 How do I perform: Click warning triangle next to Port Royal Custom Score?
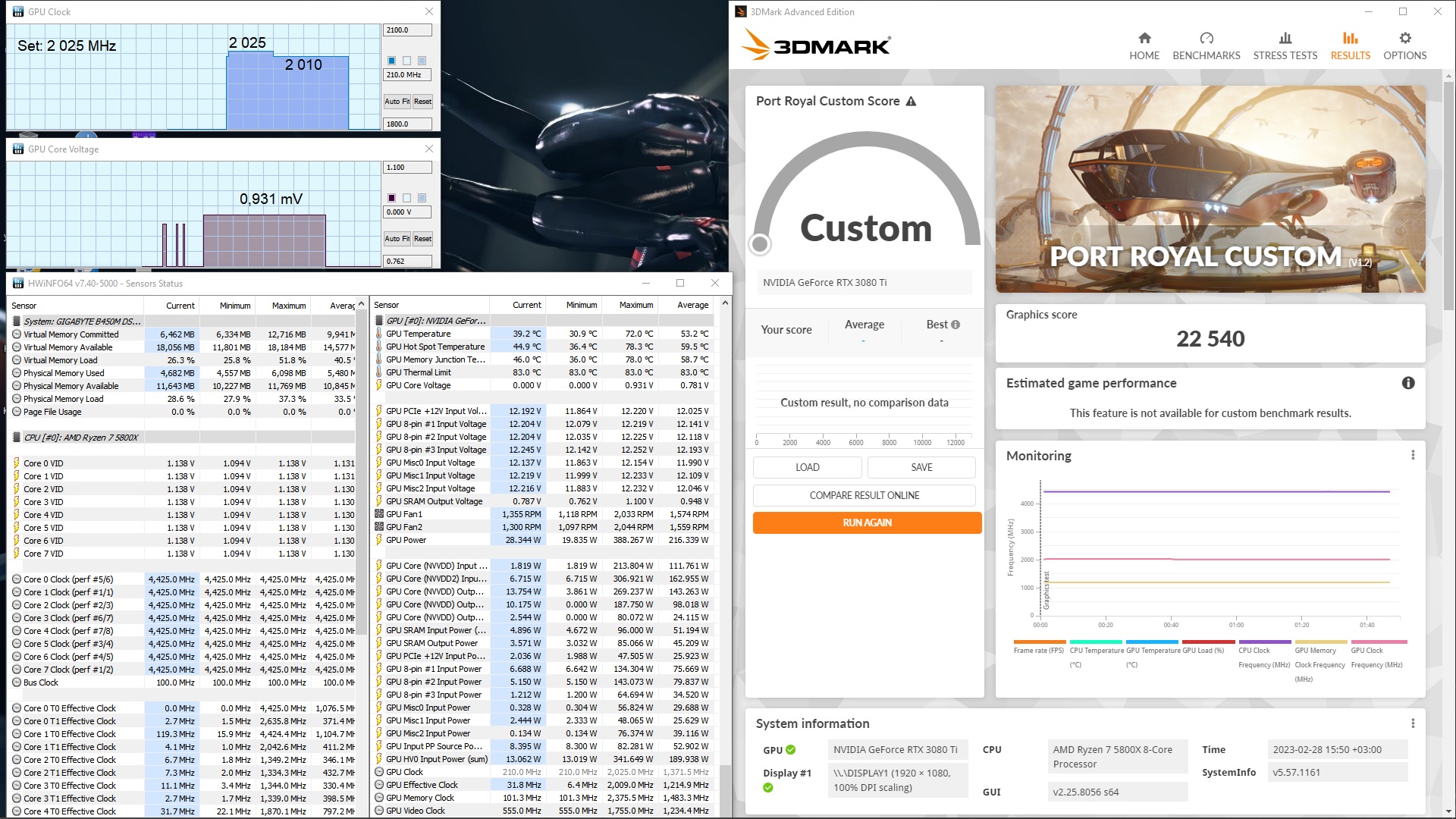coord(911,102)
